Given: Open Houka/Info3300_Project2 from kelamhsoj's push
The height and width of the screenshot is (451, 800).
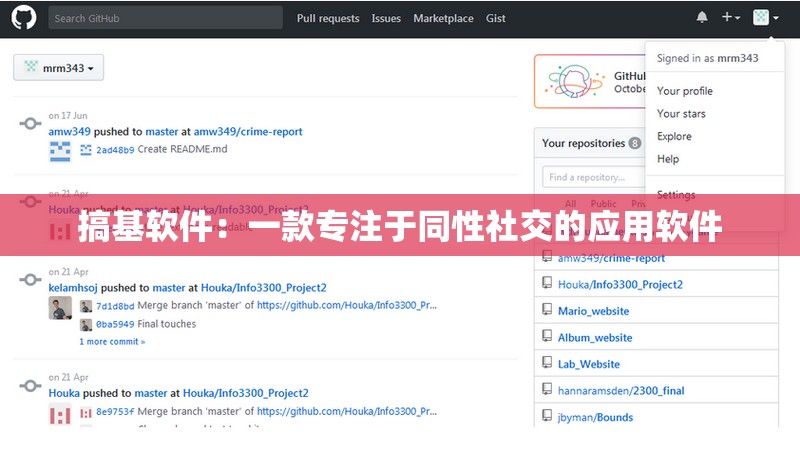Looking at the screenshot, I should pos(263,288).
